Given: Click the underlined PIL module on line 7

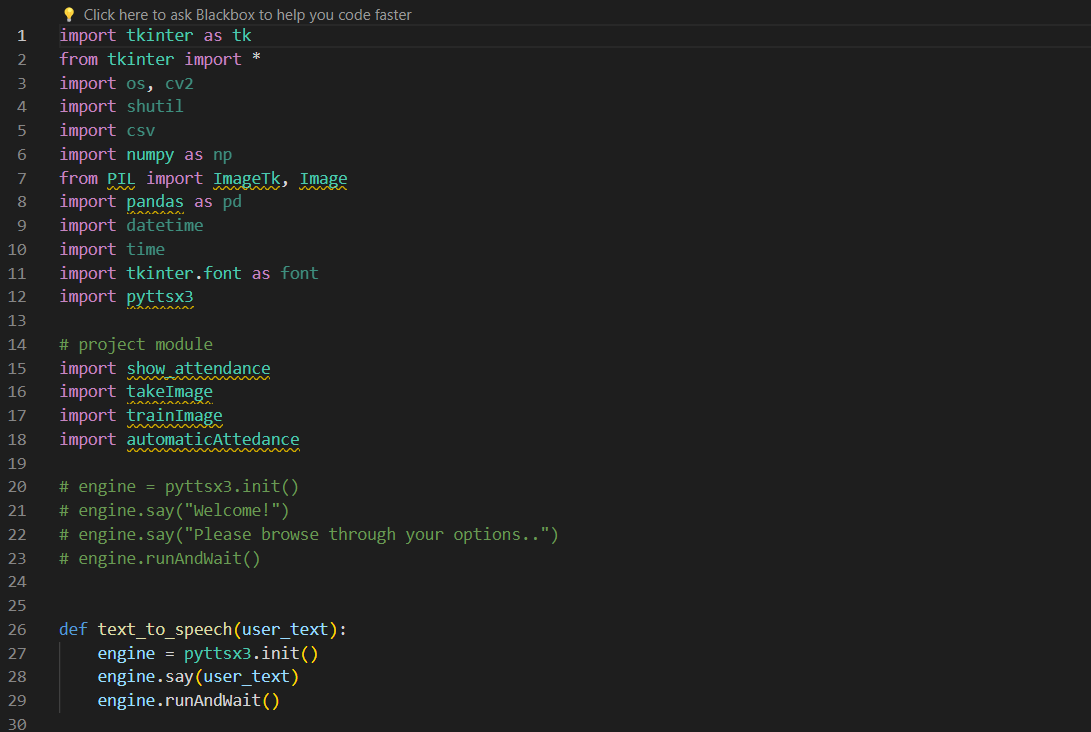Looking at the screenshot, I should click(120, 177).
